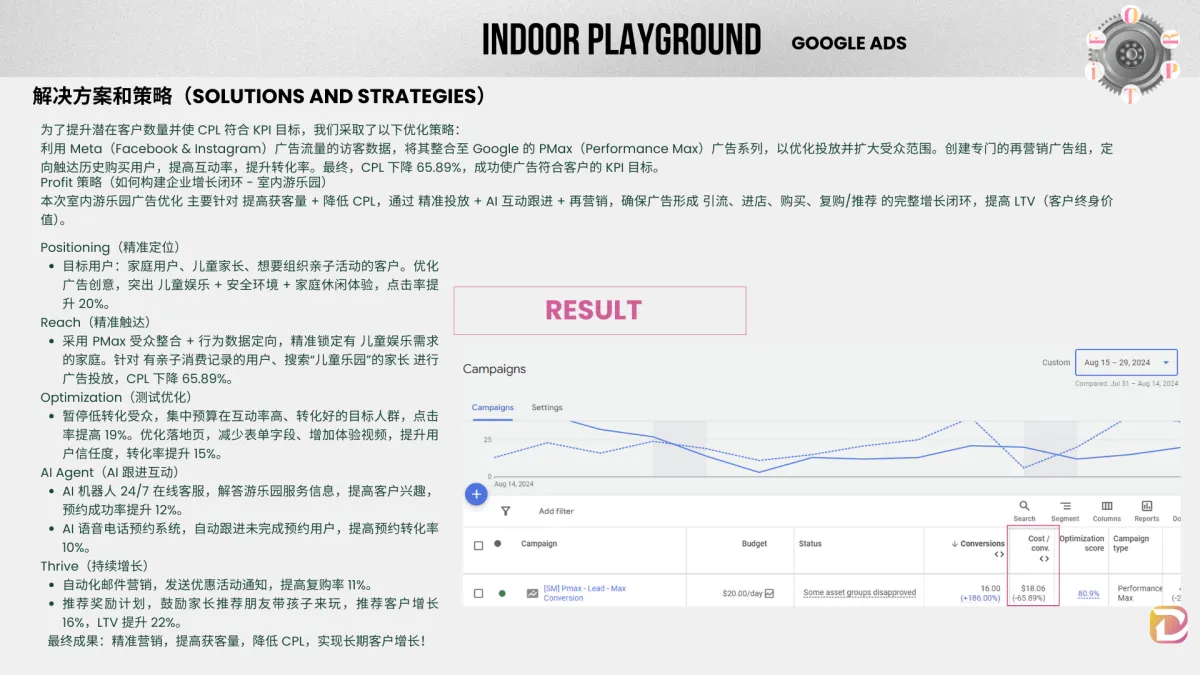Click the Optimization (测试优化) heading
The image size is (1200, 675).
[x=118, y=397]
